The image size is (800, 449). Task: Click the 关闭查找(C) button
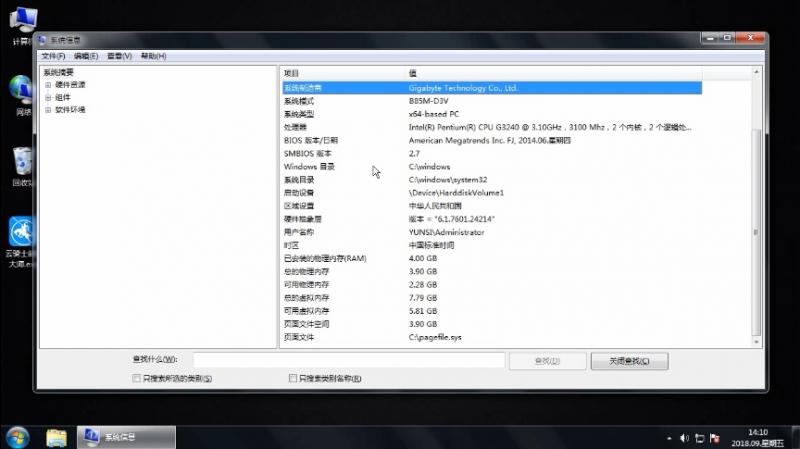(629, 361)
